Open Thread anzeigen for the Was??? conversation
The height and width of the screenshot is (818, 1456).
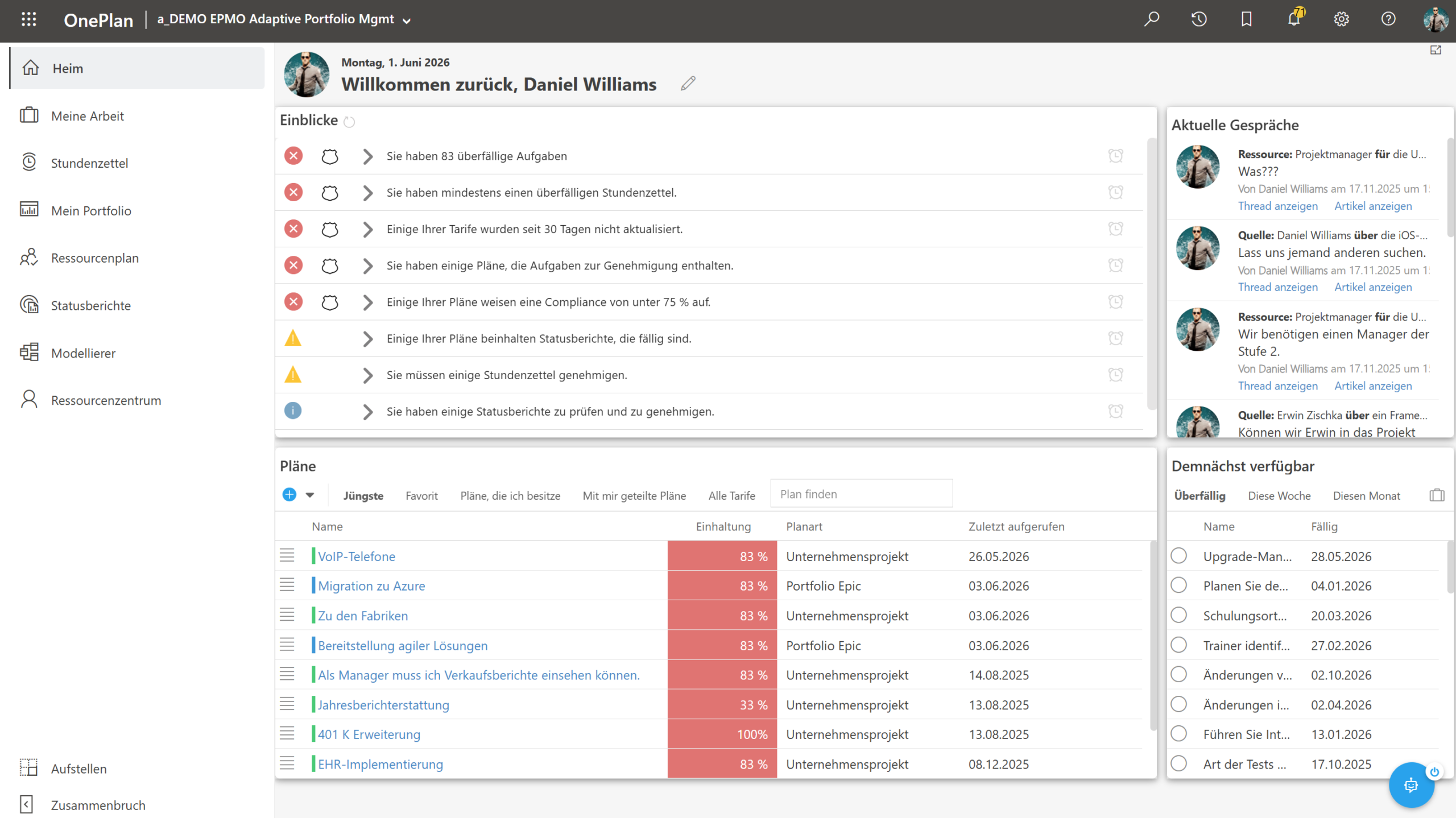[x=1277, y=206]
